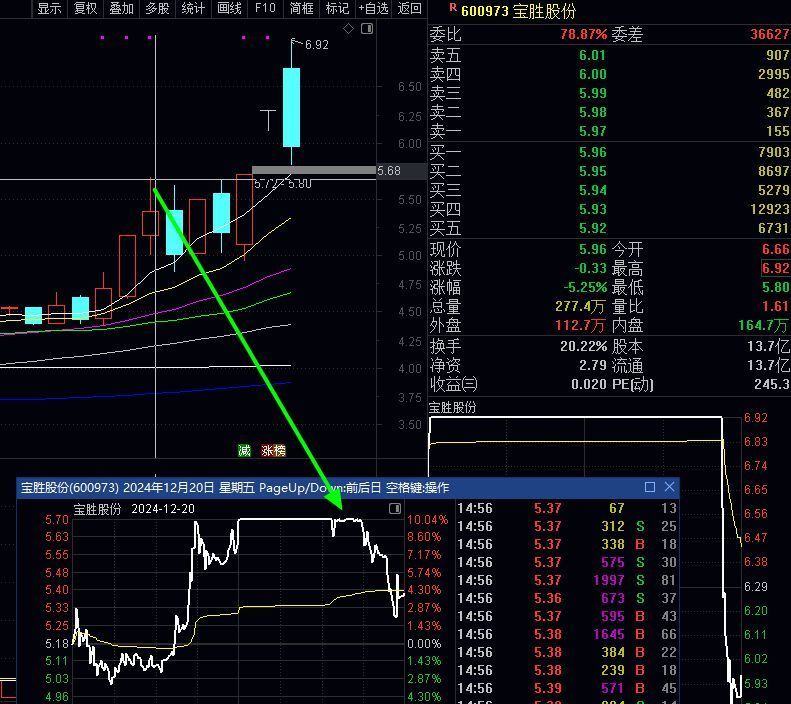Click the 6.92 high label on the candlestick
791x704 pixels.
316,44
